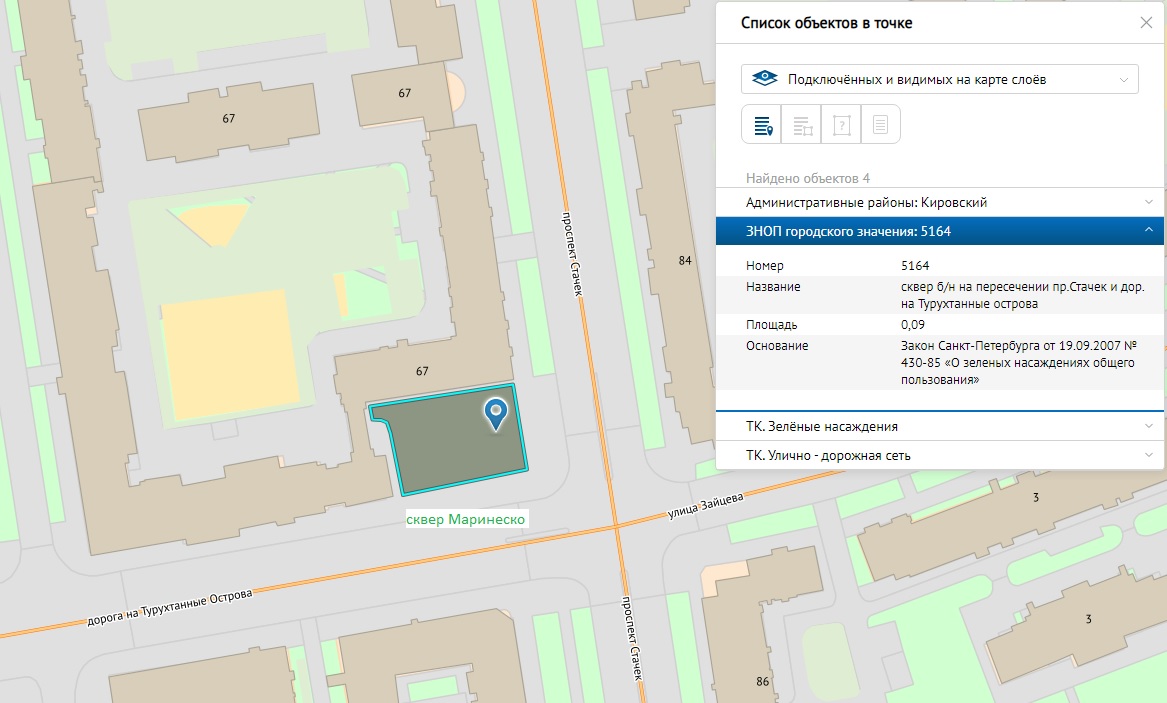This screenshot has height=703, width=1167.
Task: Click the 'сквер Маринеско' map label
Action: (x=465, y=520)
